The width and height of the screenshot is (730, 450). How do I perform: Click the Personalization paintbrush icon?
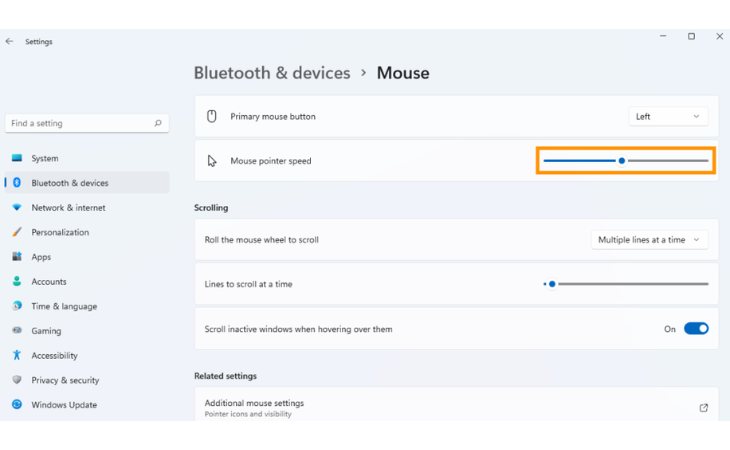coord(17,232)
